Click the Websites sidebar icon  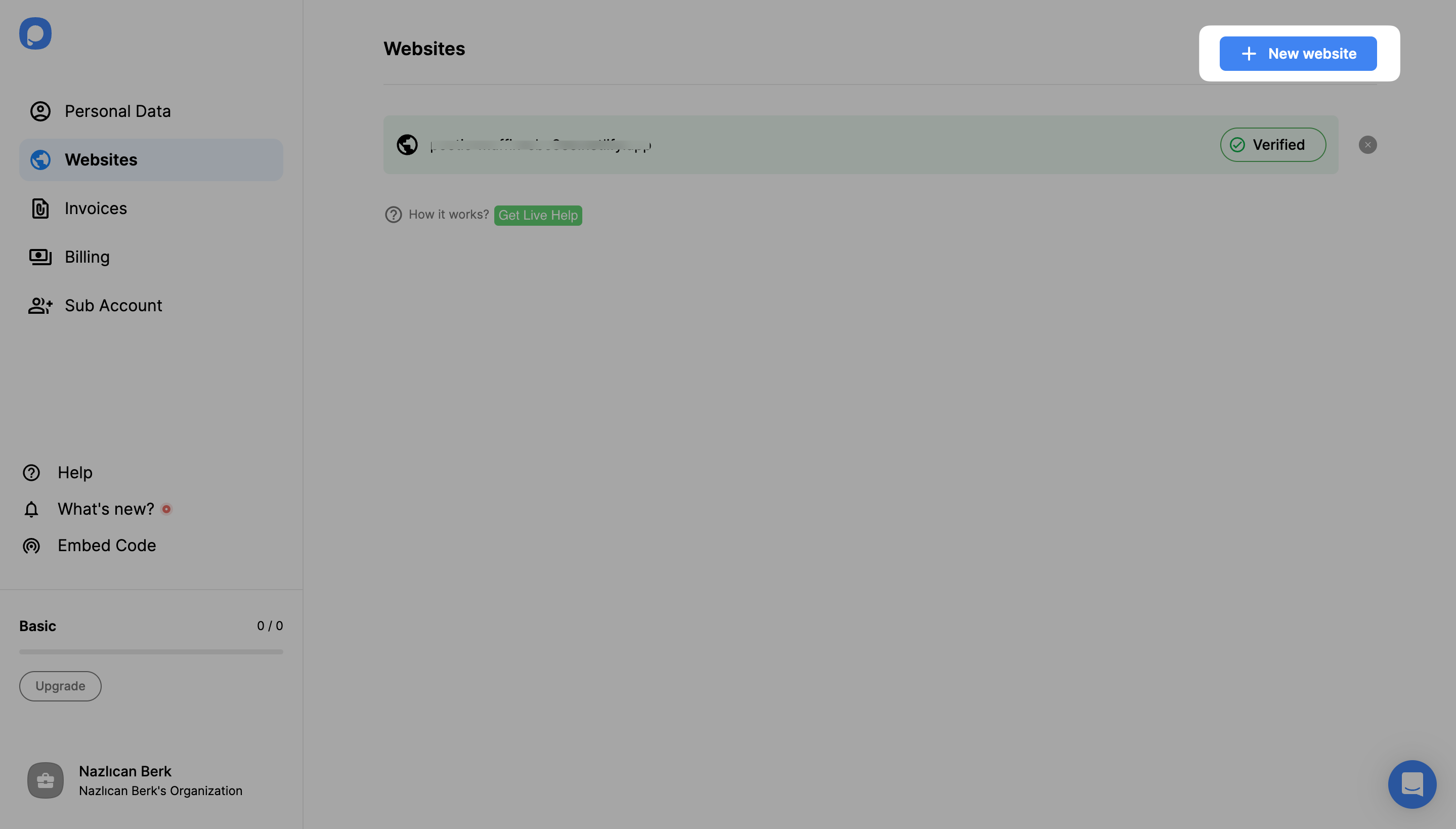click(40, 160)
